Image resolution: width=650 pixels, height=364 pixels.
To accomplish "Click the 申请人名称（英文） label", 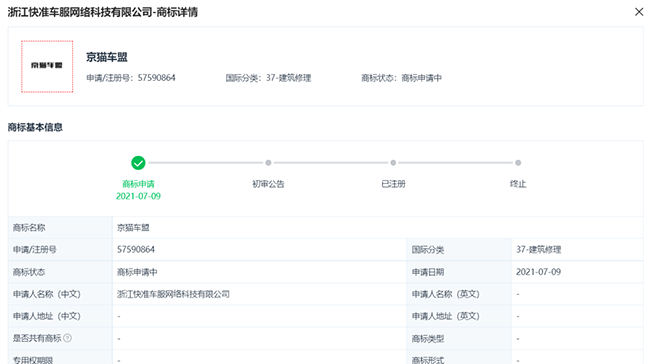I will point(446,294).
